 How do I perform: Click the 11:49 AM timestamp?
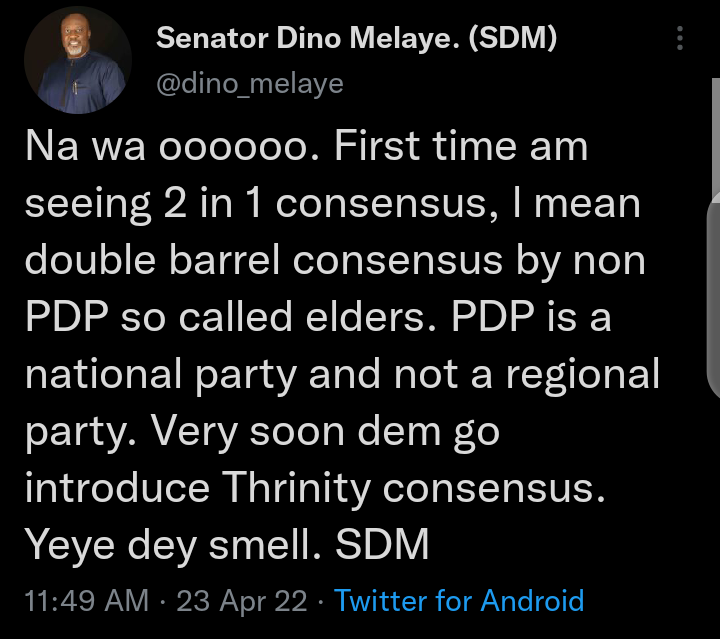click(x=86, y=600)
